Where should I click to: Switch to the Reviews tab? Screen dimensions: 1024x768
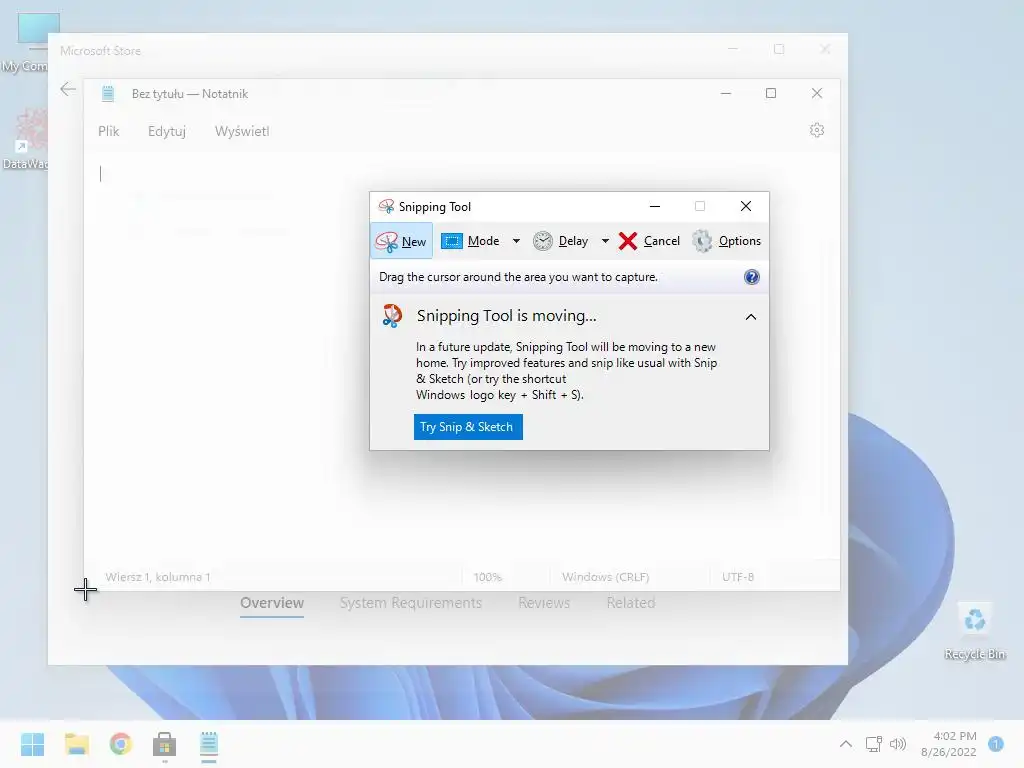pyautogui.click(x=544, y=603)
